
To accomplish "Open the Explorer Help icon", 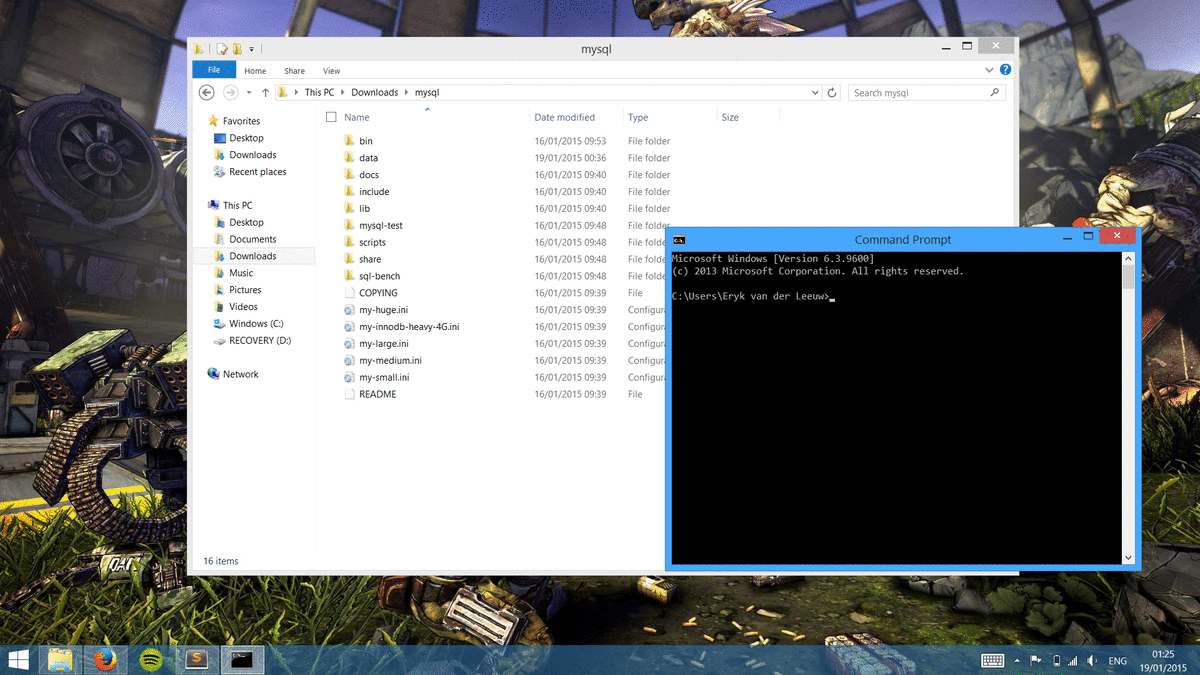I will 1005,70.
